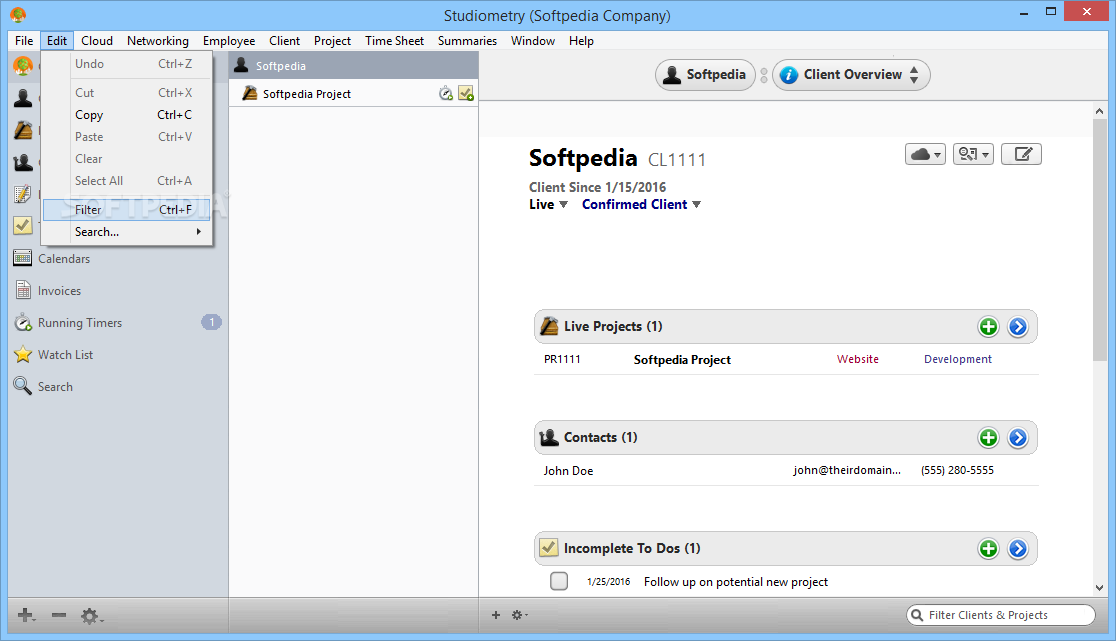
Task: Click the add to-do icon on Softpedia Project row
Action: (466, 93)
